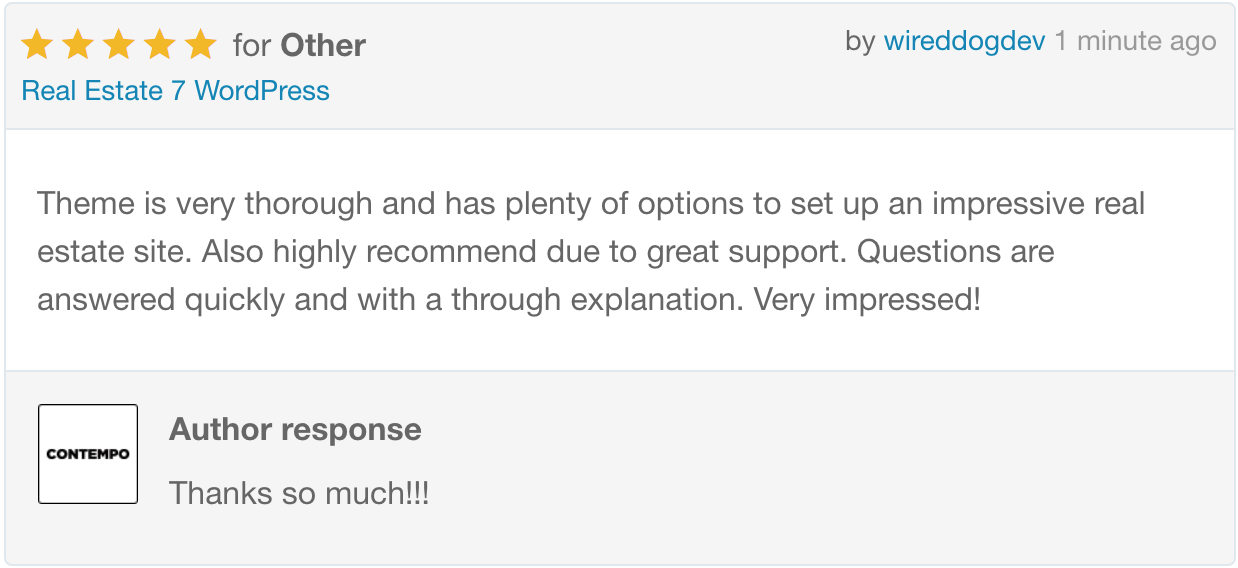Screen dimensions: 1238x568
Task: Visit the wireddogdev reviewer profile
Action: pyautogui.click(x=964, y=41)
